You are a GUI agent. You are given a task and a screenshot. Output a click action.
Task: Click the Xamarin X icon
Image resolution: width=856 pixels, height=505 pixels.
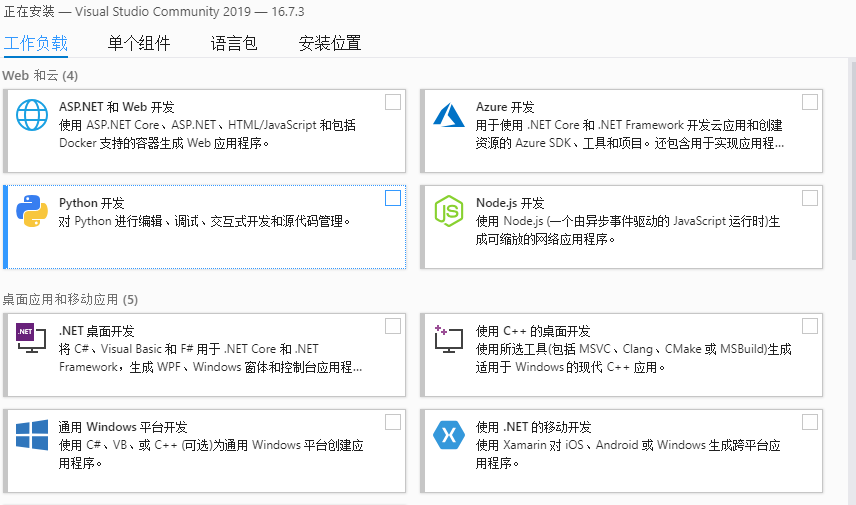pos(449,435)
